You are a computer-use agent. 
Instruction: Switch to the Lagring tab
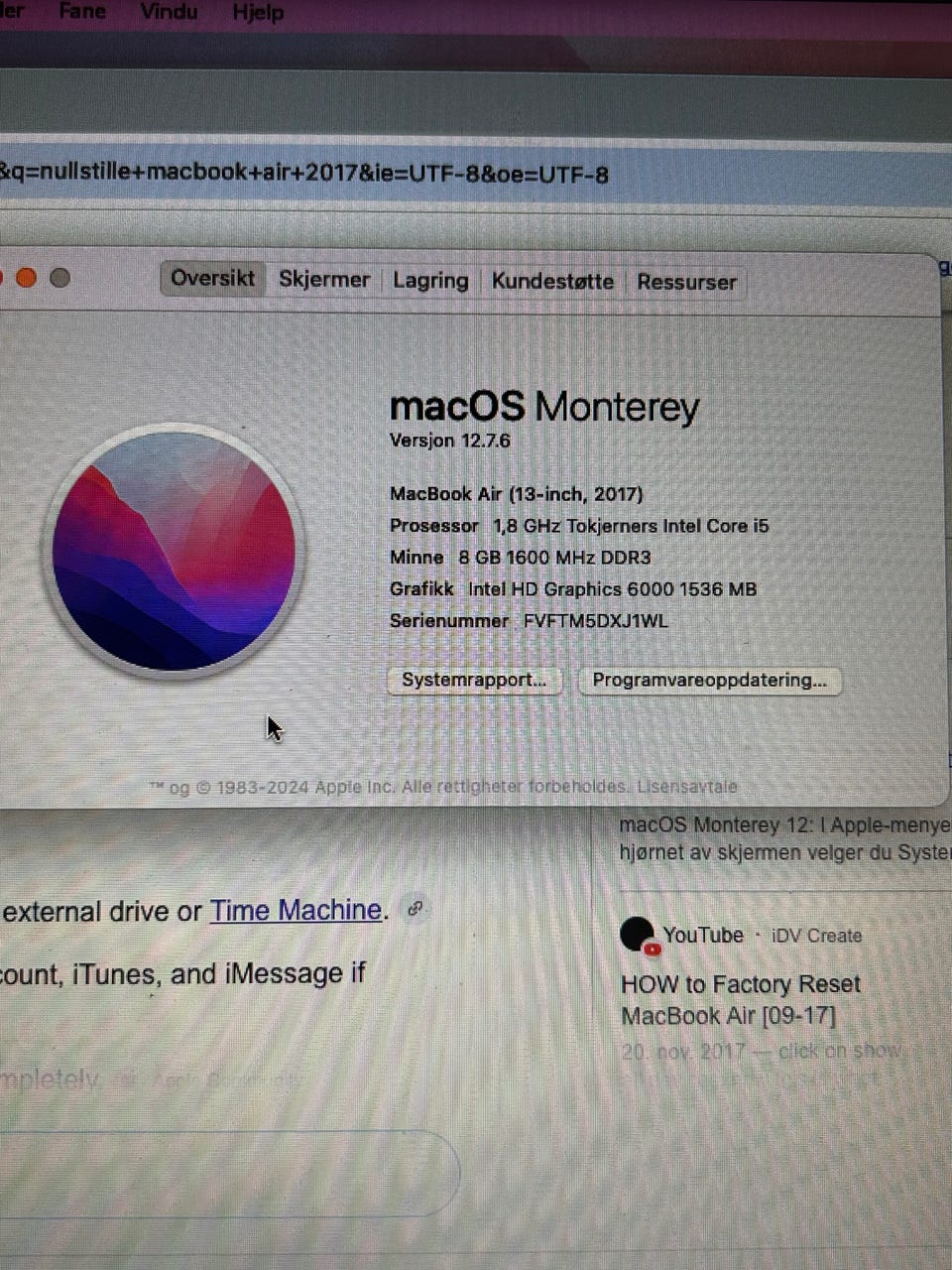pyautogui.click(x=430, y=281)
